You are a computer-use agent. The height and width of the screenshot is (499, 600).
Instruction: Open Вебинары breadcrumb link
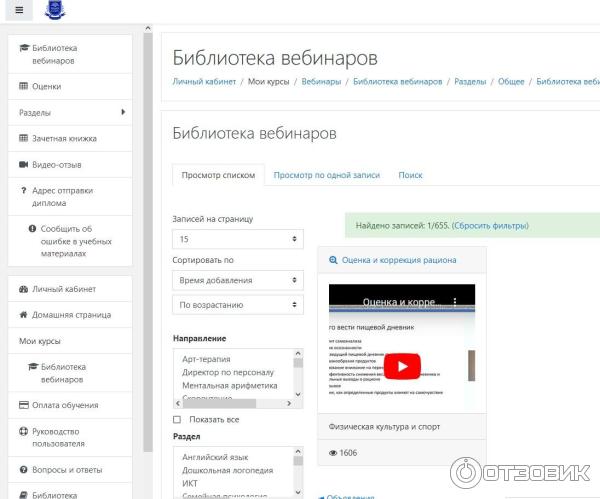[x=321, y=82]
